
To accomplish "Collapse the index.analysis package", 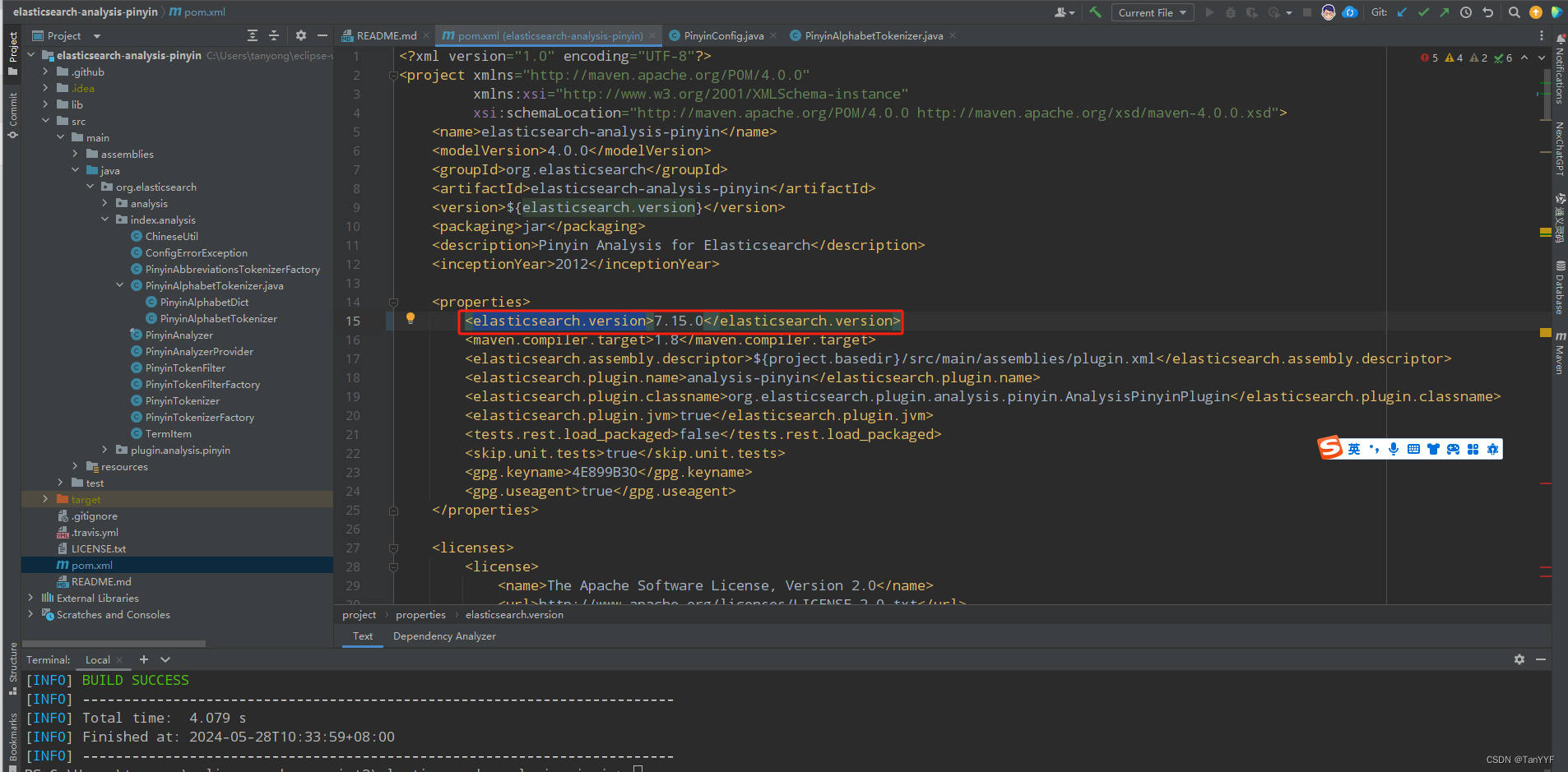I will click(104, 220).
